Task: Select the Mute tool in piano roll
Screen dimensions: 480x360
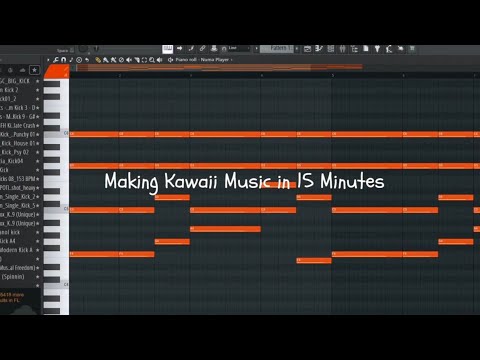Action: click(129, 60)
